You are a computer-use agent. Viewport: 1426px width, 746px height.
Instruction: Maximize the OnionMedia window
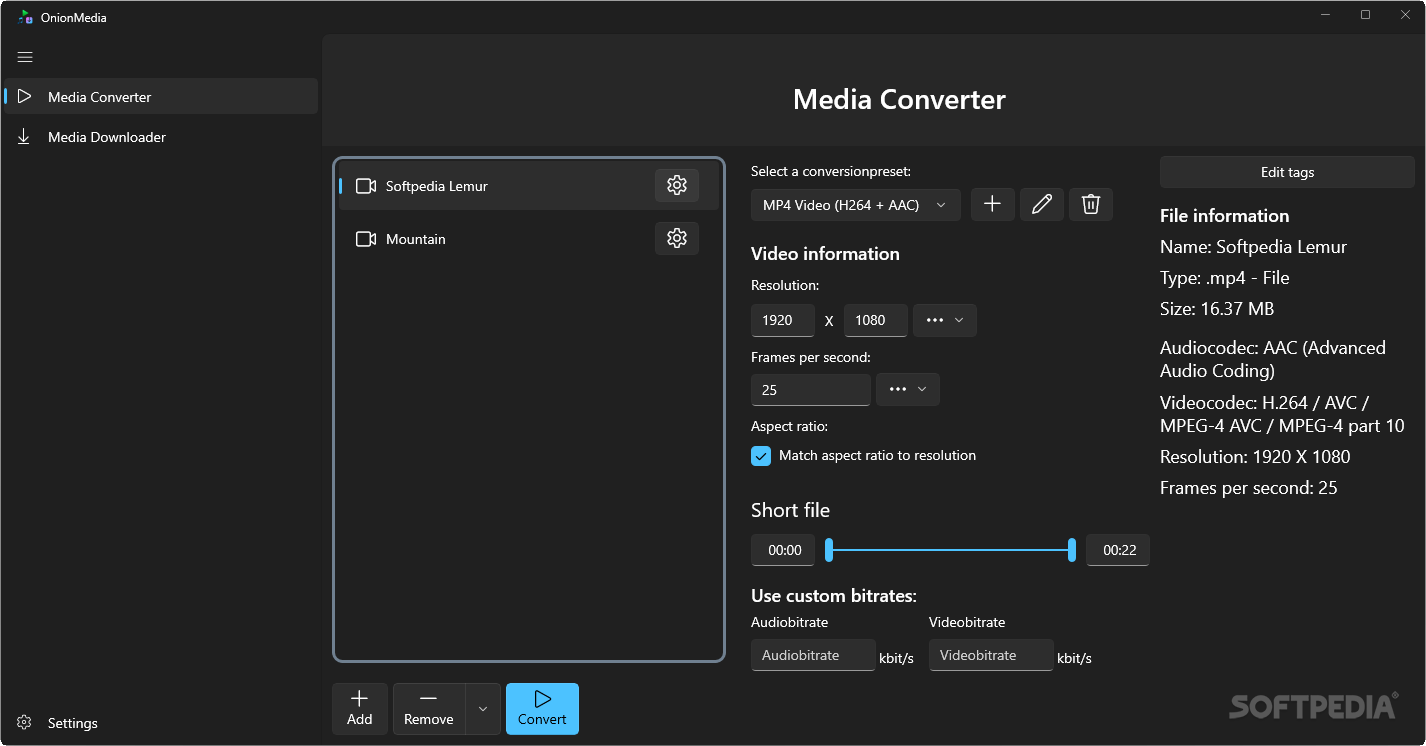tap(1365, 15)
